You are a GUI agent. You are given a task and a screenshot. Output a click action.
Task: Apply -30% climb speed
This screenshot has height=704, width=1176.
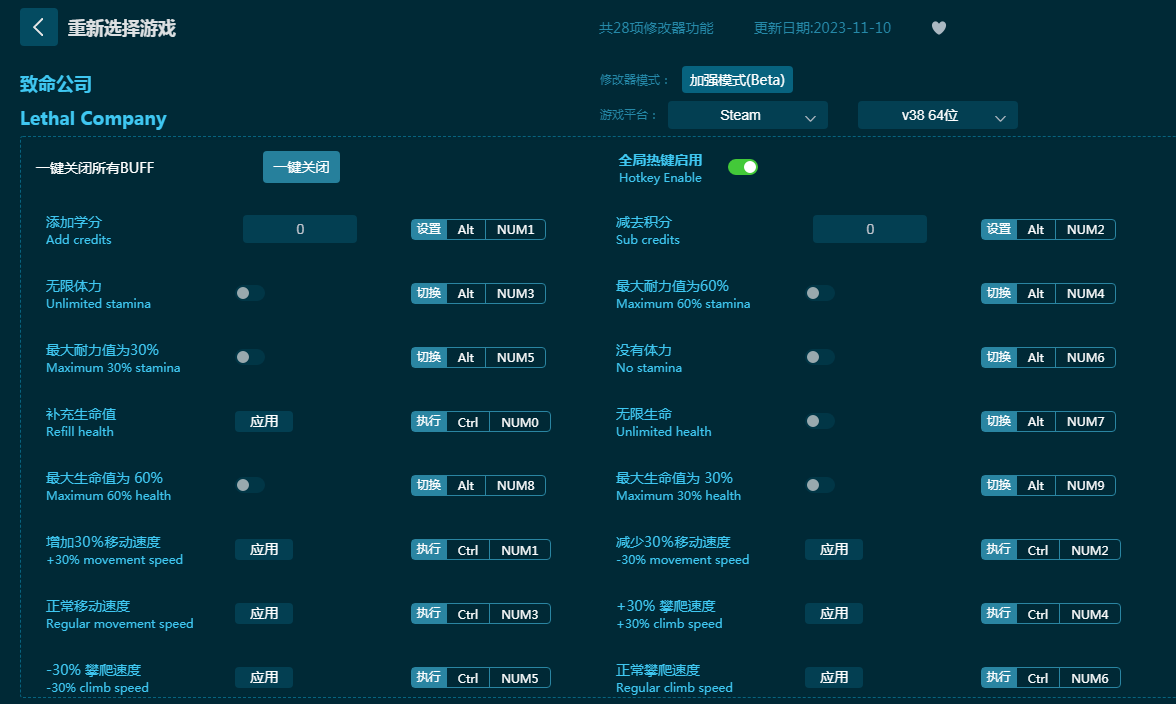point(264,678)
